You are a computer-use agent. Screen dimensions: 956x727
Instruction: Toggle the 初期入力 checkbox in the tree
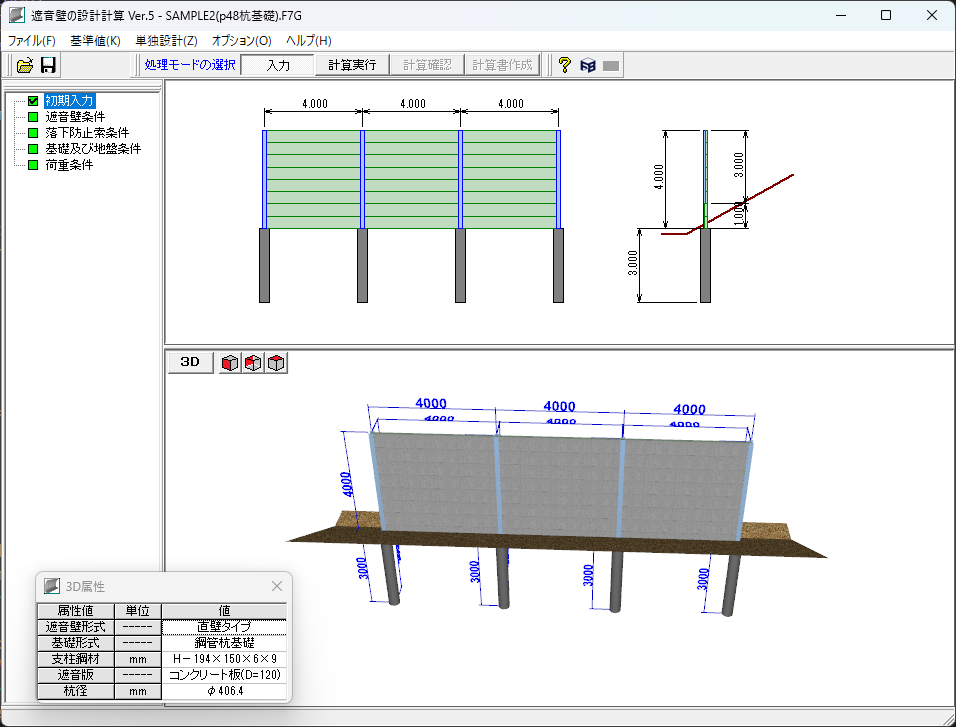[x=33, y=101]
